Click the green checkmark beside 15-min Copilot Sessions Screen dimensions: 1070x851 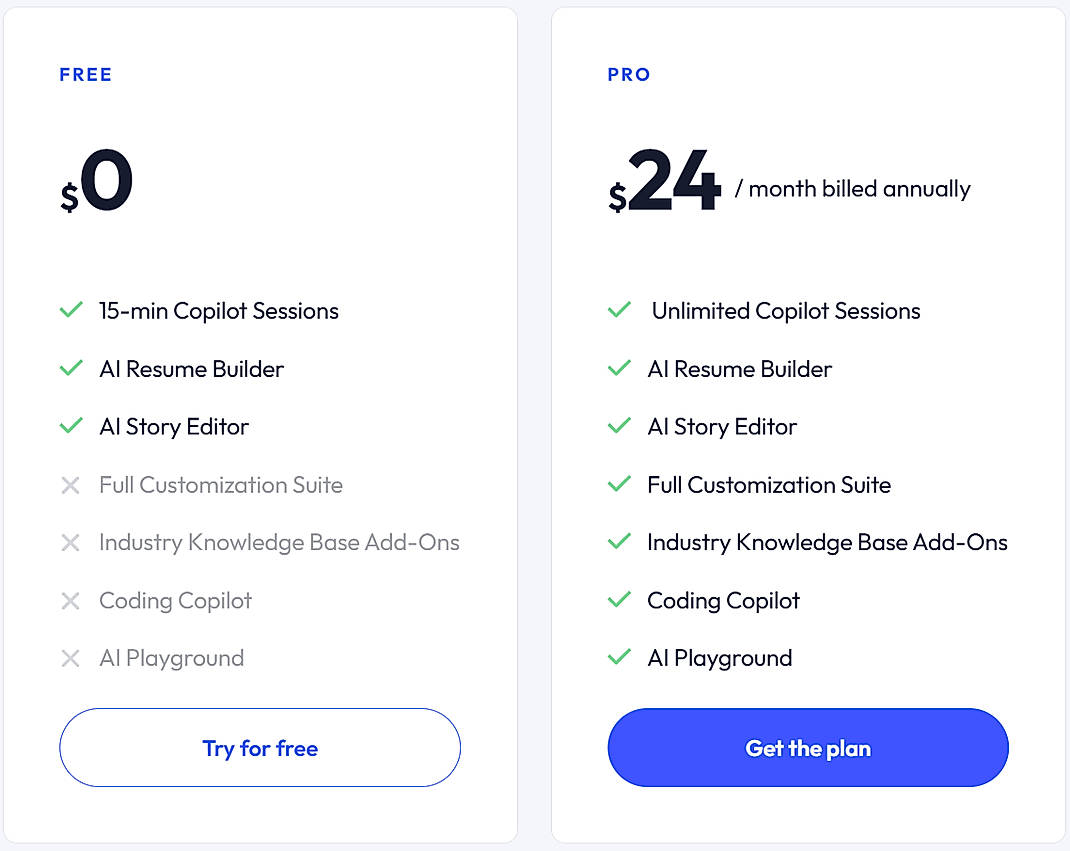(70, 310)
